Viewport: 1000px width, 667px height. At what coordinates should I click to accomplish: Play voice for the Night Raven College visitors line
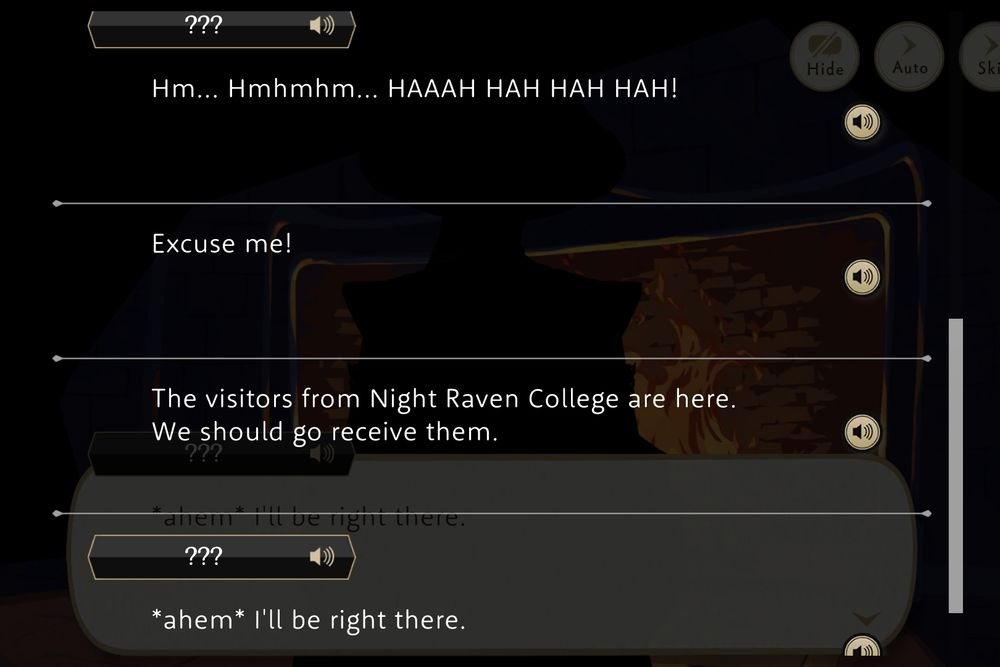(862, 432)
